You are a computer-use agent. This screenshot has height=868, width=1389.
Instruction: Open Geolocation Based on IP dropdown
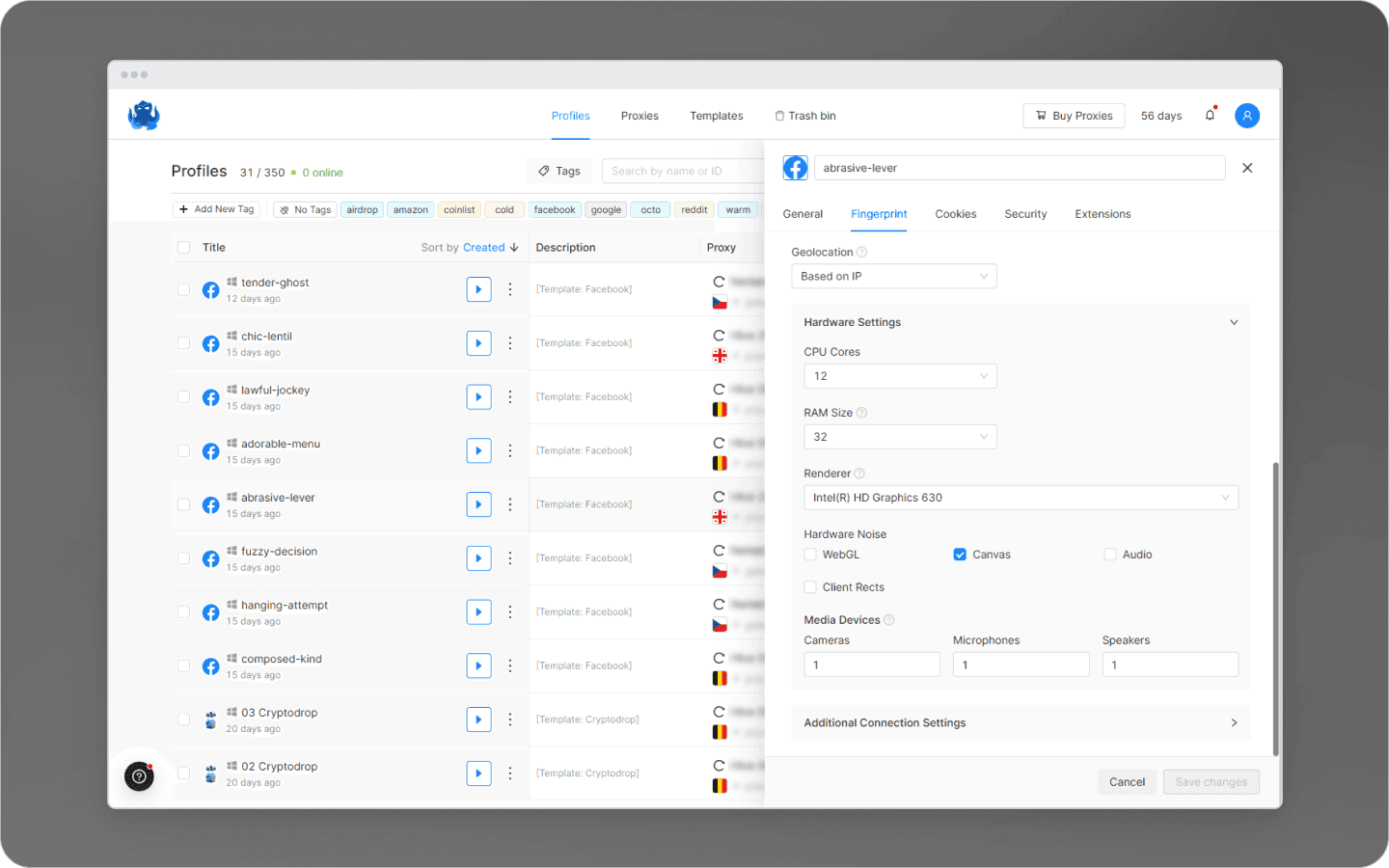[894, 276]
